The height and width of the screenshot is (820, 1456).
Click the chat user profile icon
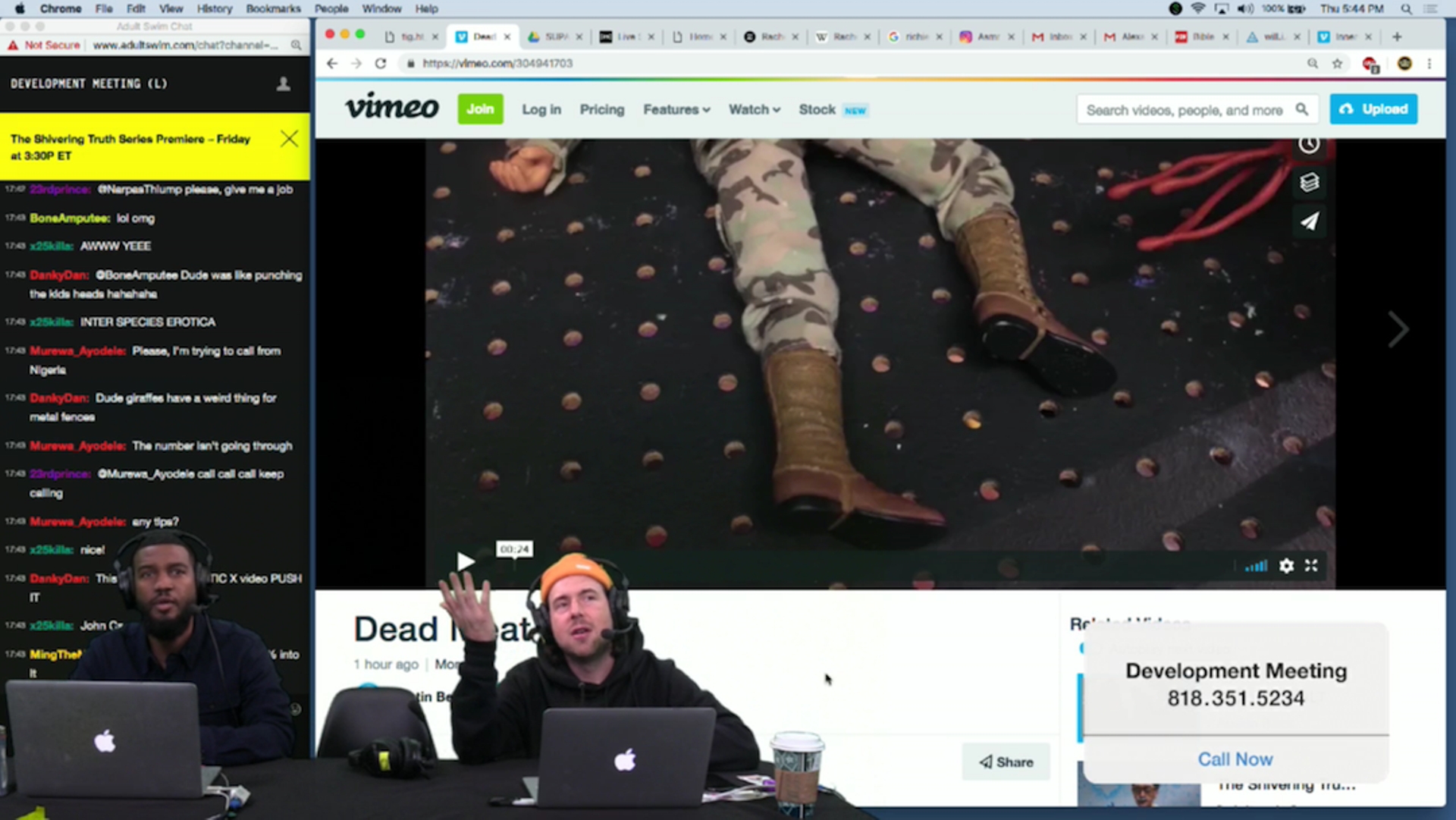[x=283, y=84]
